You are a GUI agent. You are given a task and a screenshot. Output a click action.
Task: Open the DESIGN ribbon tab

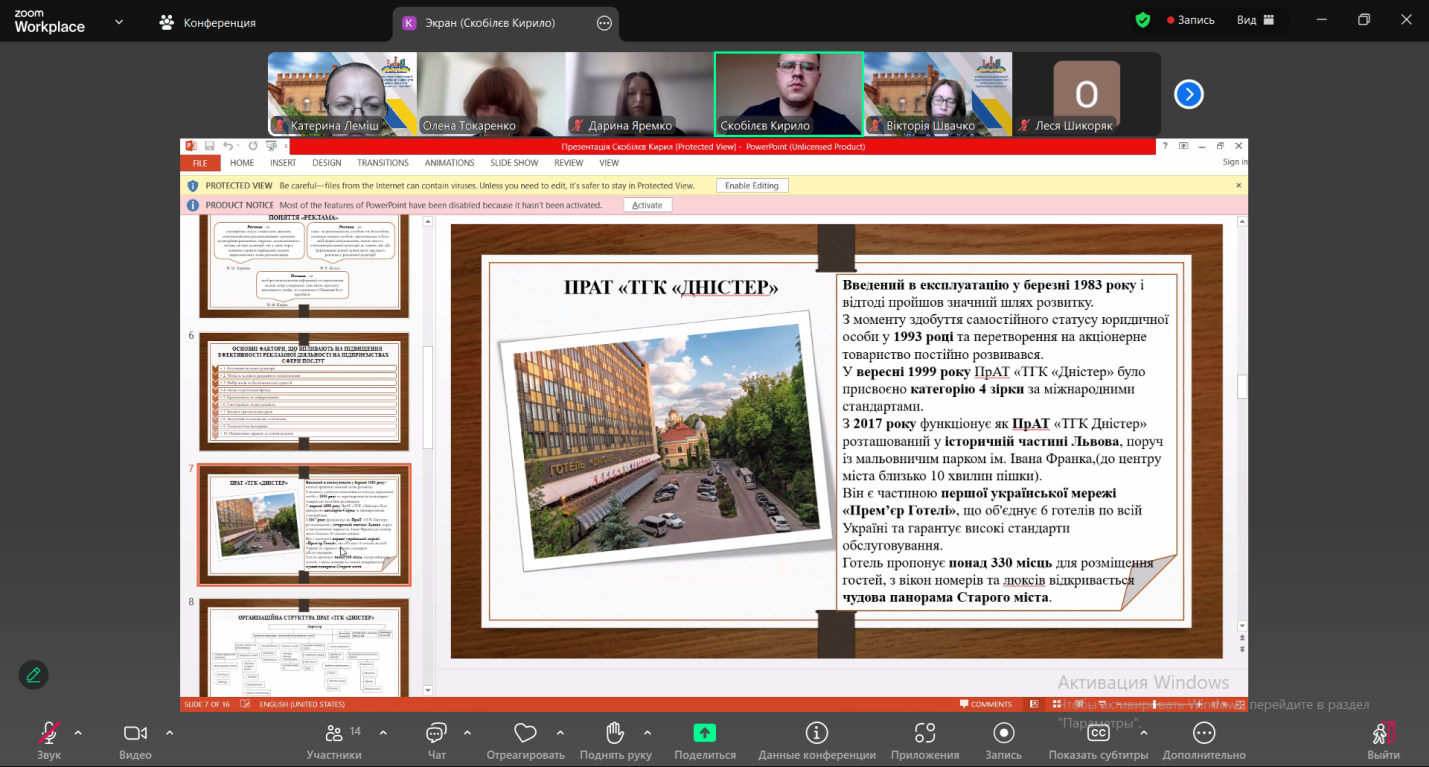(x=327, y=163)
